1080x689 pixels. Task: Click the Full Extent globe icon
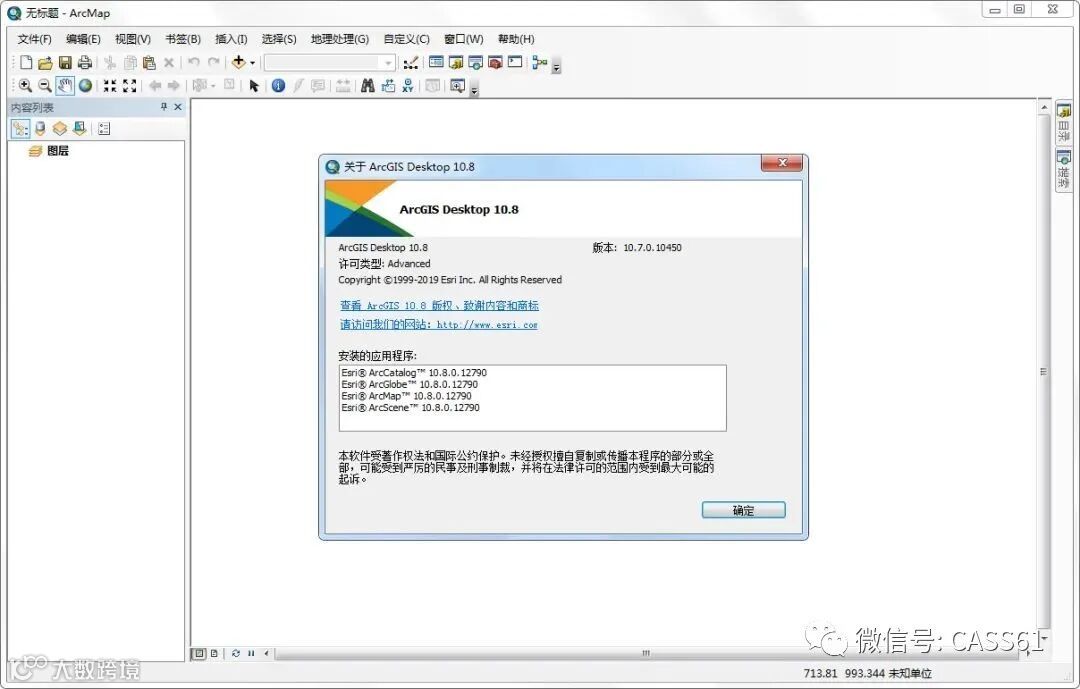[85, 85]
